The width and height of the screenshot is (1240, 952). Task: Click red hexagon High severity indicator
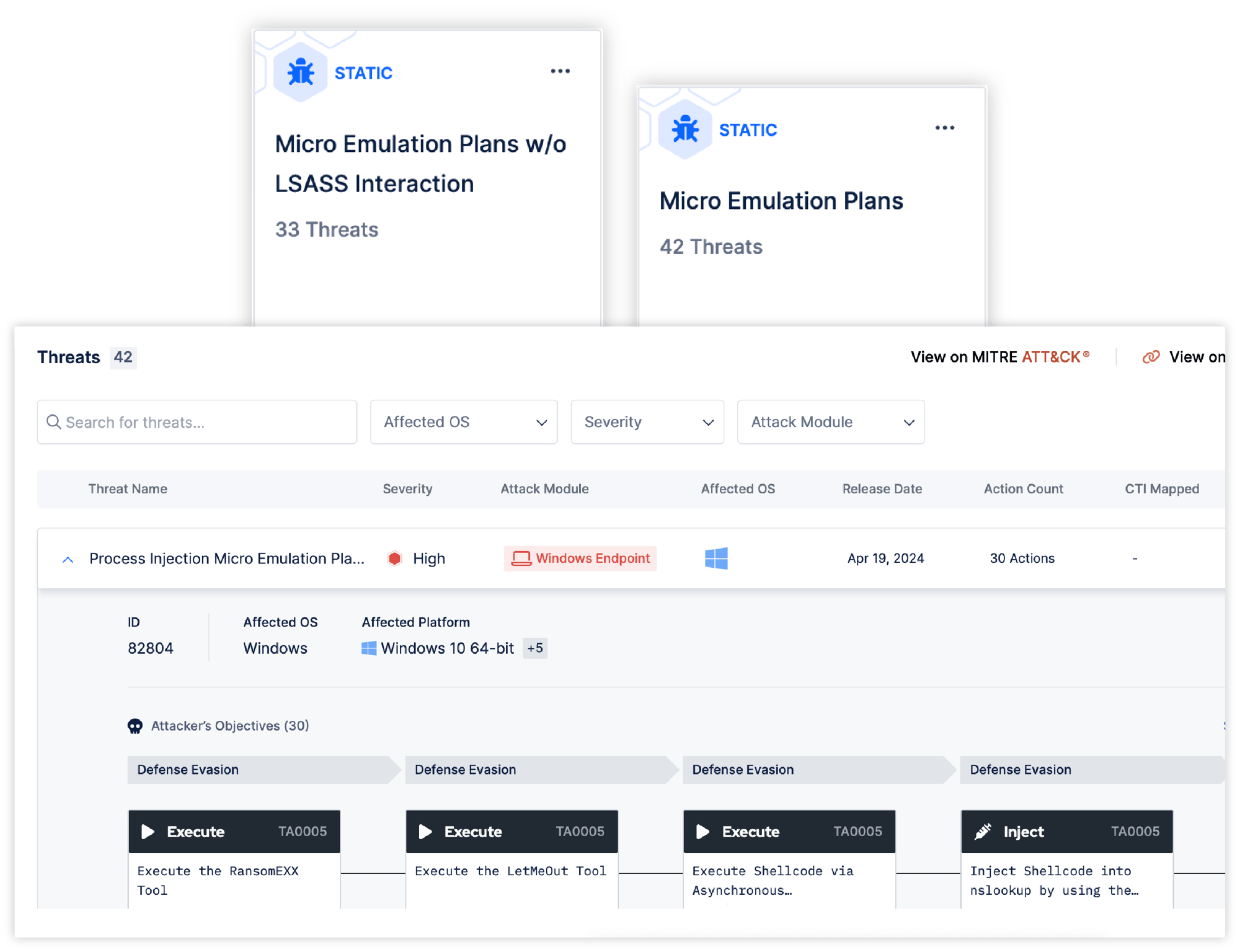click(394, 558)
